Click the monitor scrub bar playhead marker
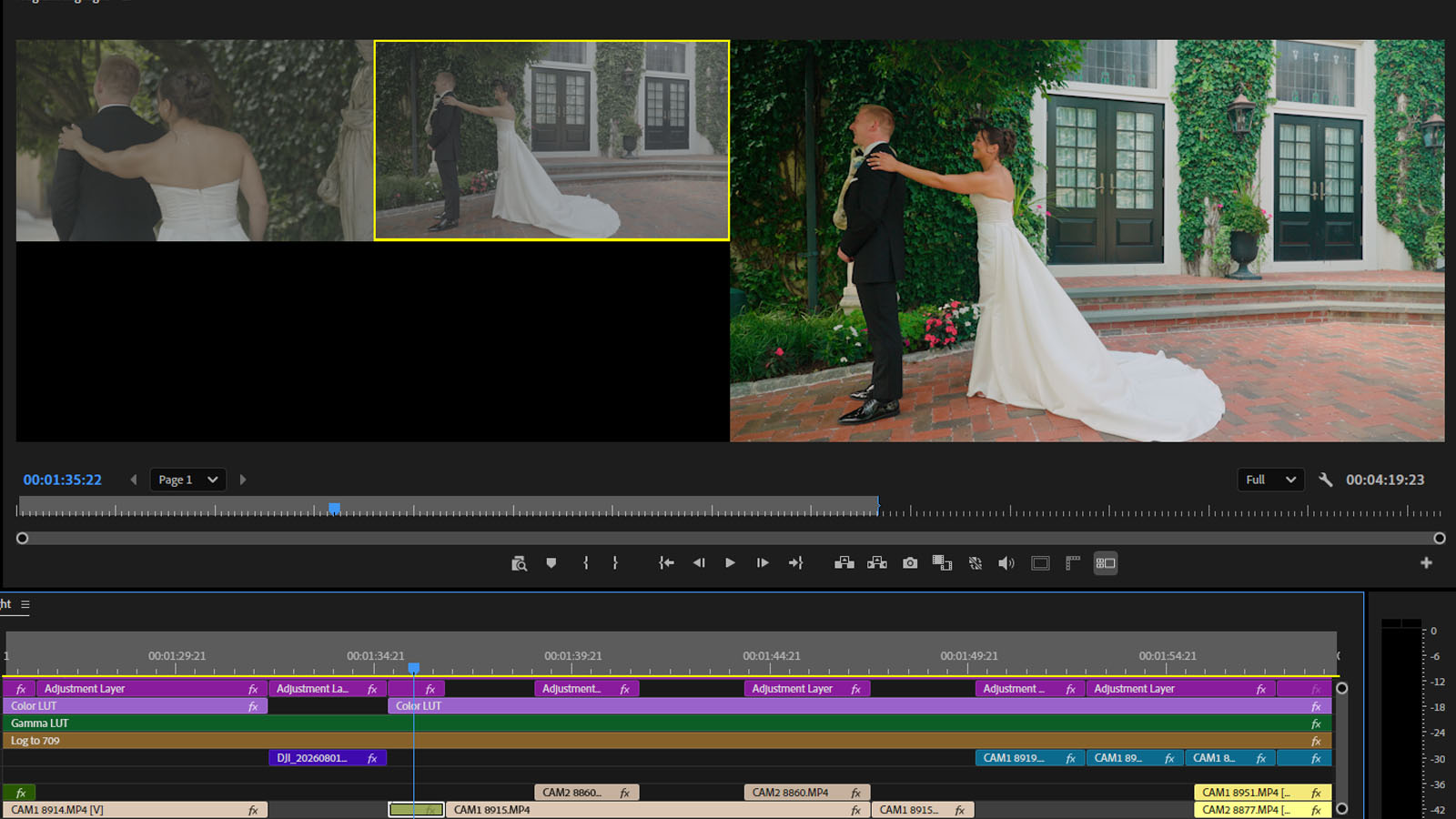Screen dimensions: 1456x819 click(x=334, y=508)
